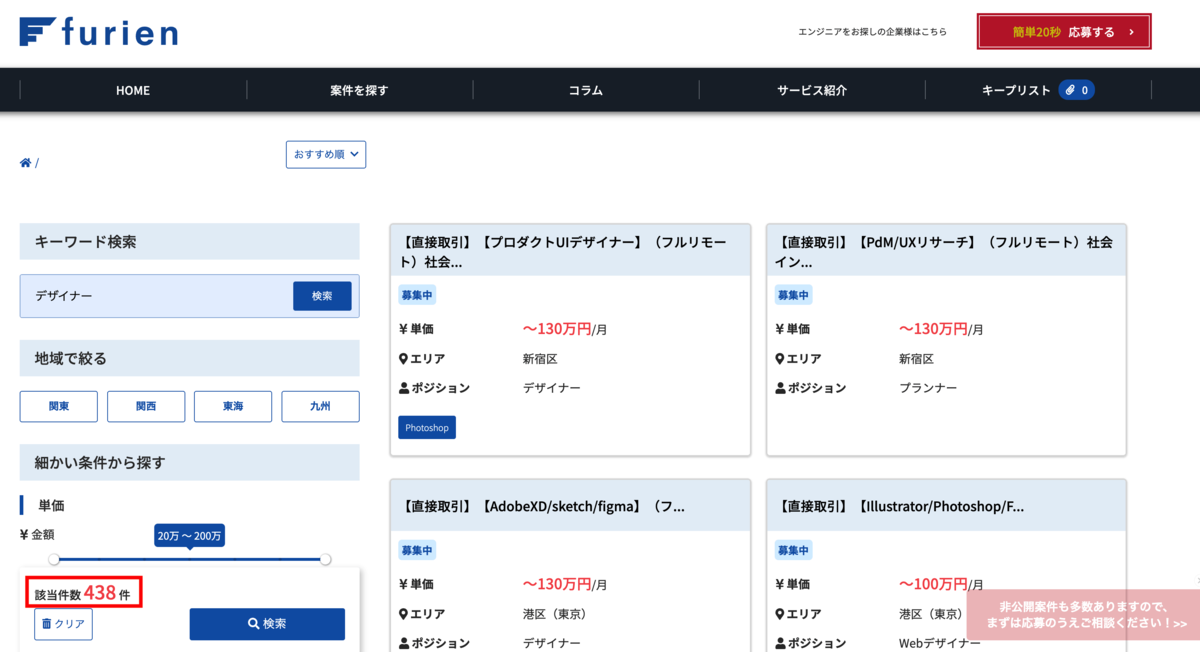The width and height of the screenshot is (1200, 652).
Task: Click the yen icon beside 金額 label
Action: 24,535
